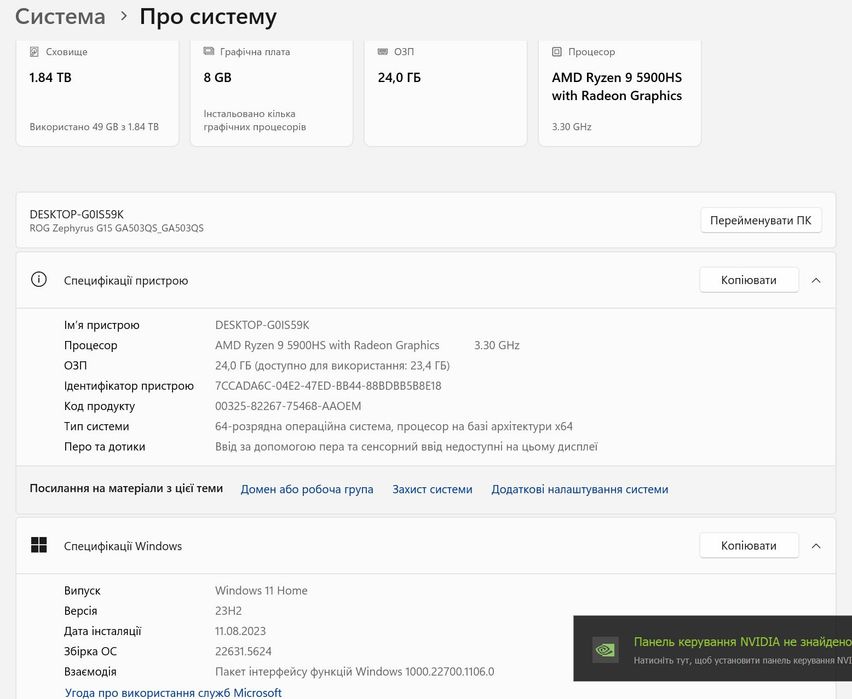852x699 pixels.
Task: Click the storage icon in Сховище card
Action: pyautogui.click(x=35, y=51)
